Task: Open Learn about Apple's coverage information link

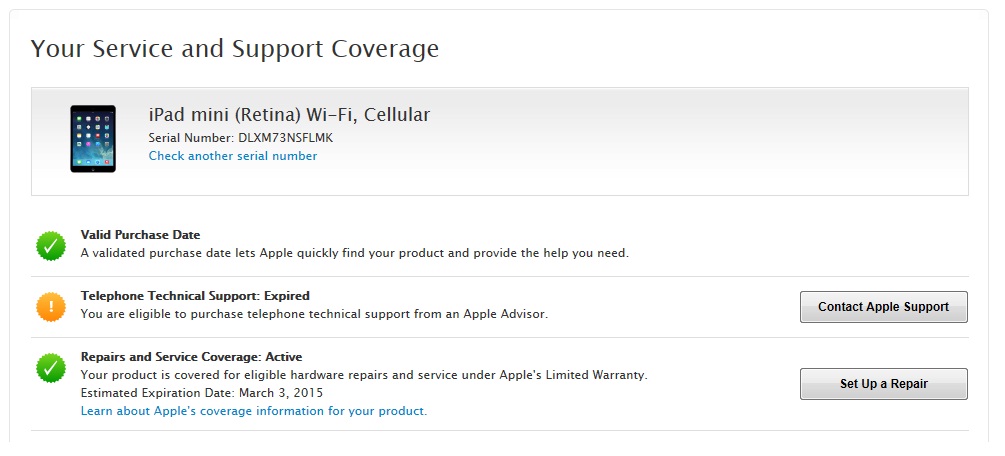Action: 254,411
